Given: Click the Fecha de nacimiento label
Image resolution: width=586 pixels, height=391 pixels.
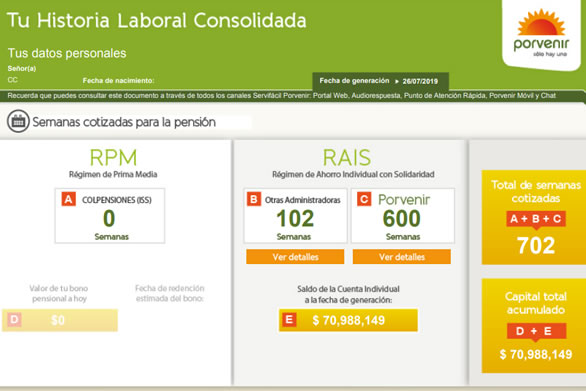Looking at the screenshot, I should pos(118,80).
